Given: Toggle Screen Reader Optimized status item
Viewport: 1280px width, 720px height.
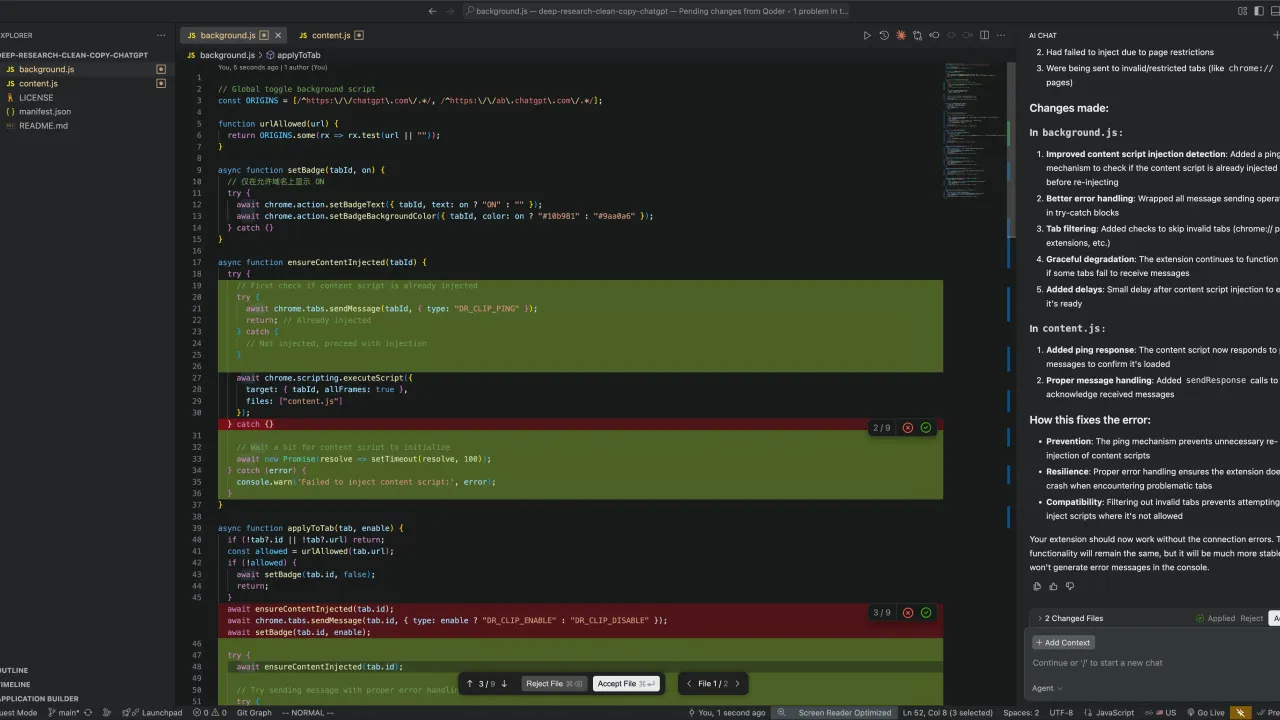Looking at the screenshot, I should coord(845,713).
